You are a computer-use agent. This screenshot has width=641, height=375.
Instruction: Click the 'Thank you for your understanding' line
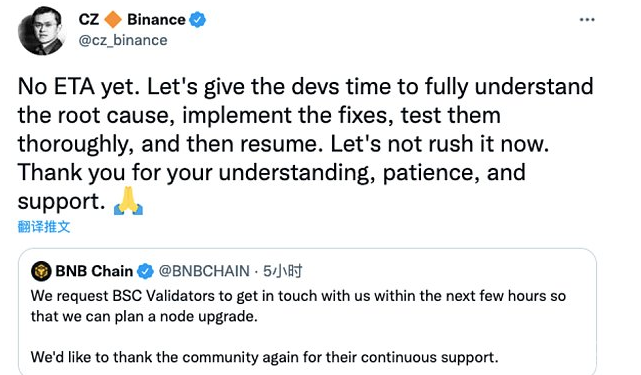click(271, 173)
